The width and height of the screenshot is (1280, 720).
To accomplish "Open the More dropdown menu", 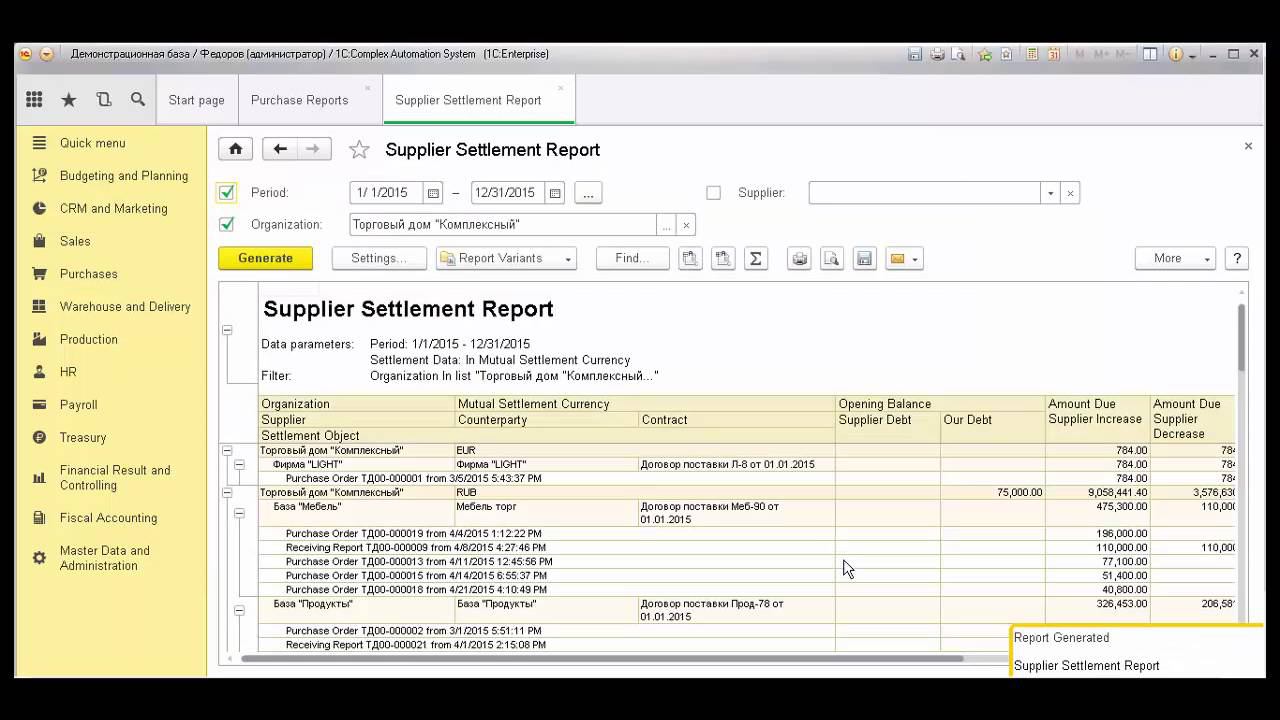I will point(1175,258).
